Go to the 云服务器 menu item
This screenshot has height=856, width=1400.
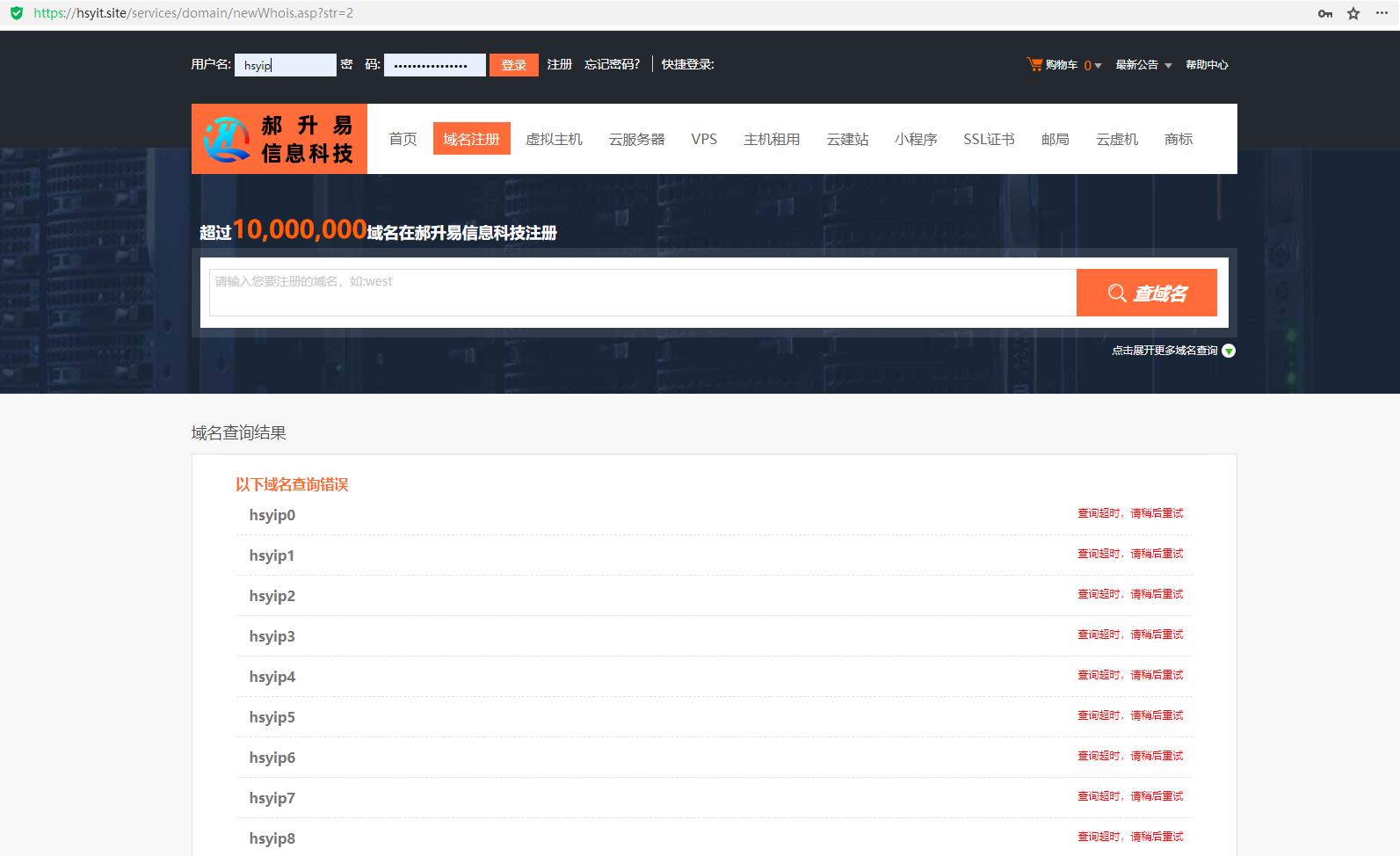636,139
